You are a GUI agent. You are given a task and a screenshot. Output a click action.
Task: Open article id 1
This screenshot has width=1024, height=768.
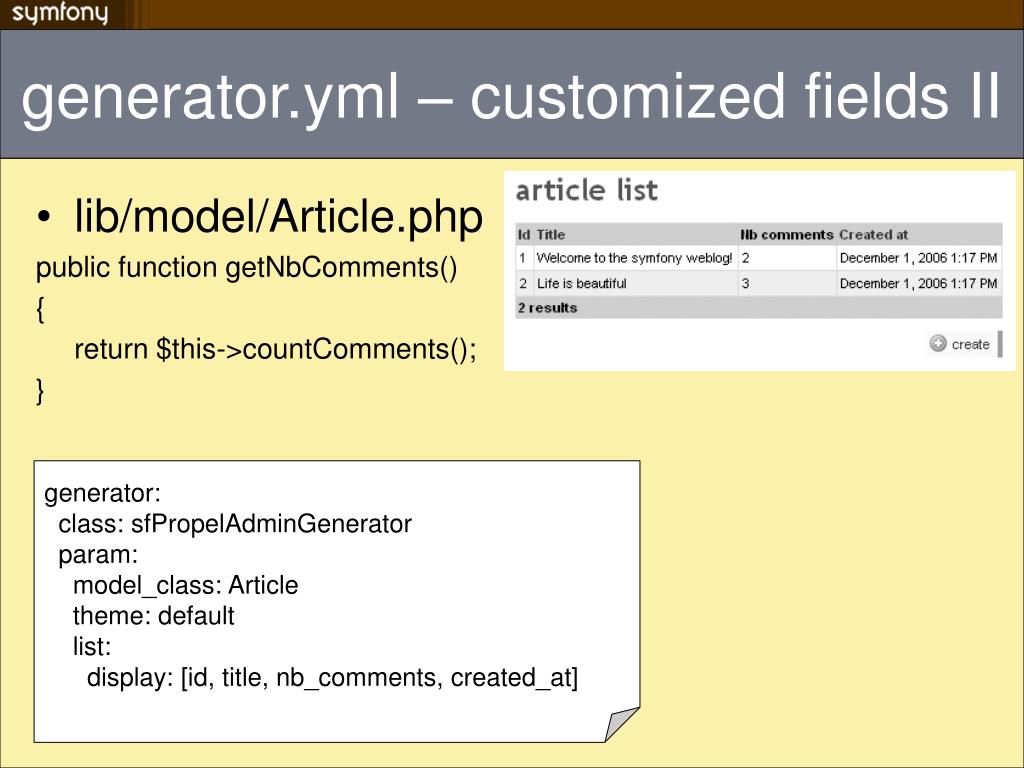pyautogui.click(x=522, y=258)
